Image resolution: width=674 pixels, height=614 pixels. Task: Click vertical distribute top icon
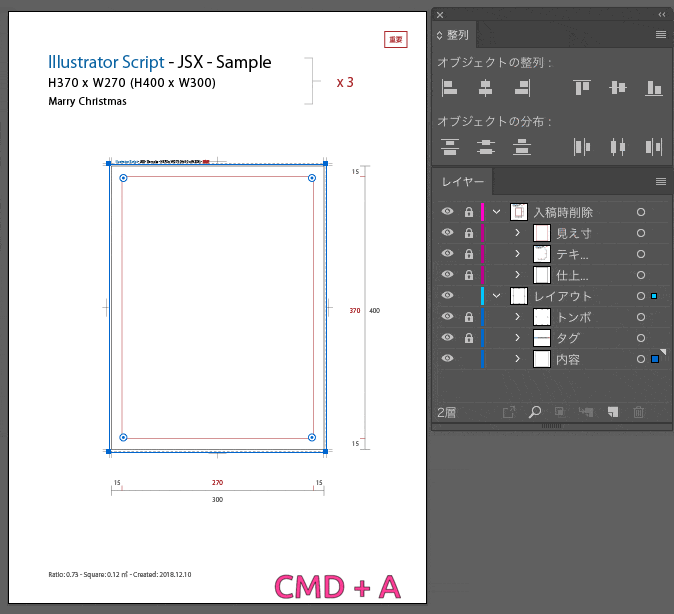point(450,147)
